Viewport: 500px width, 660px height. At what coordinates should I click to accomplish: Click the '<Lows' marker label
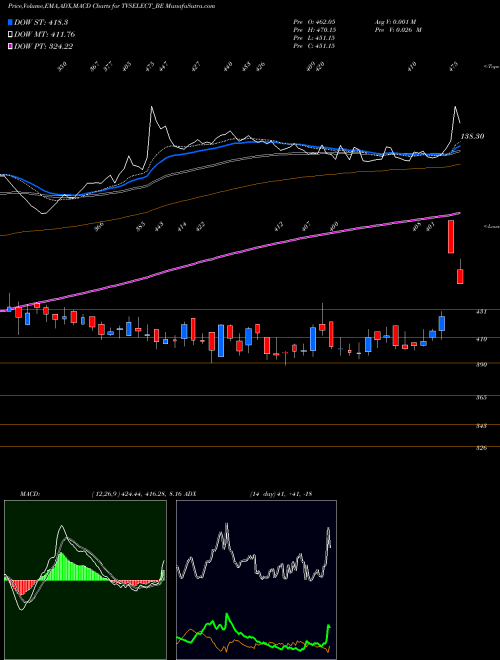click(491, 226)
